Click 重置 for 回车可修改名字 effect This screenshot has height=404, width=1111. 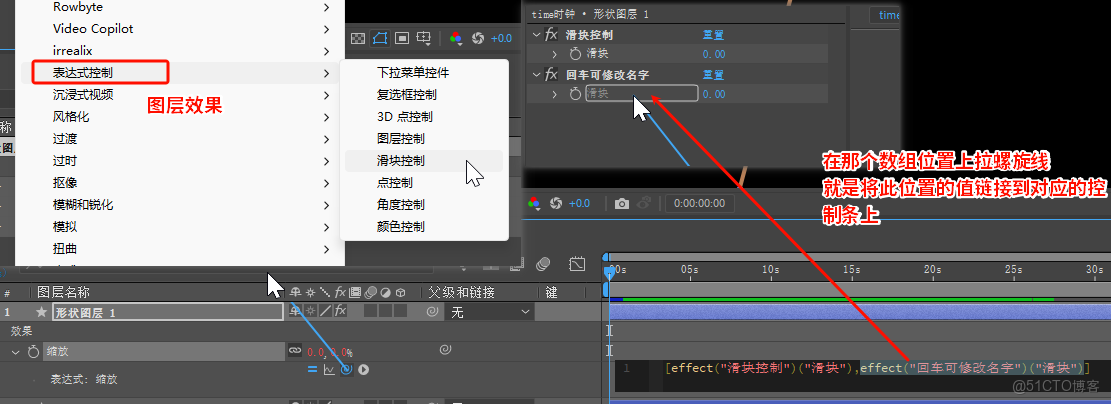coord(713,74)
